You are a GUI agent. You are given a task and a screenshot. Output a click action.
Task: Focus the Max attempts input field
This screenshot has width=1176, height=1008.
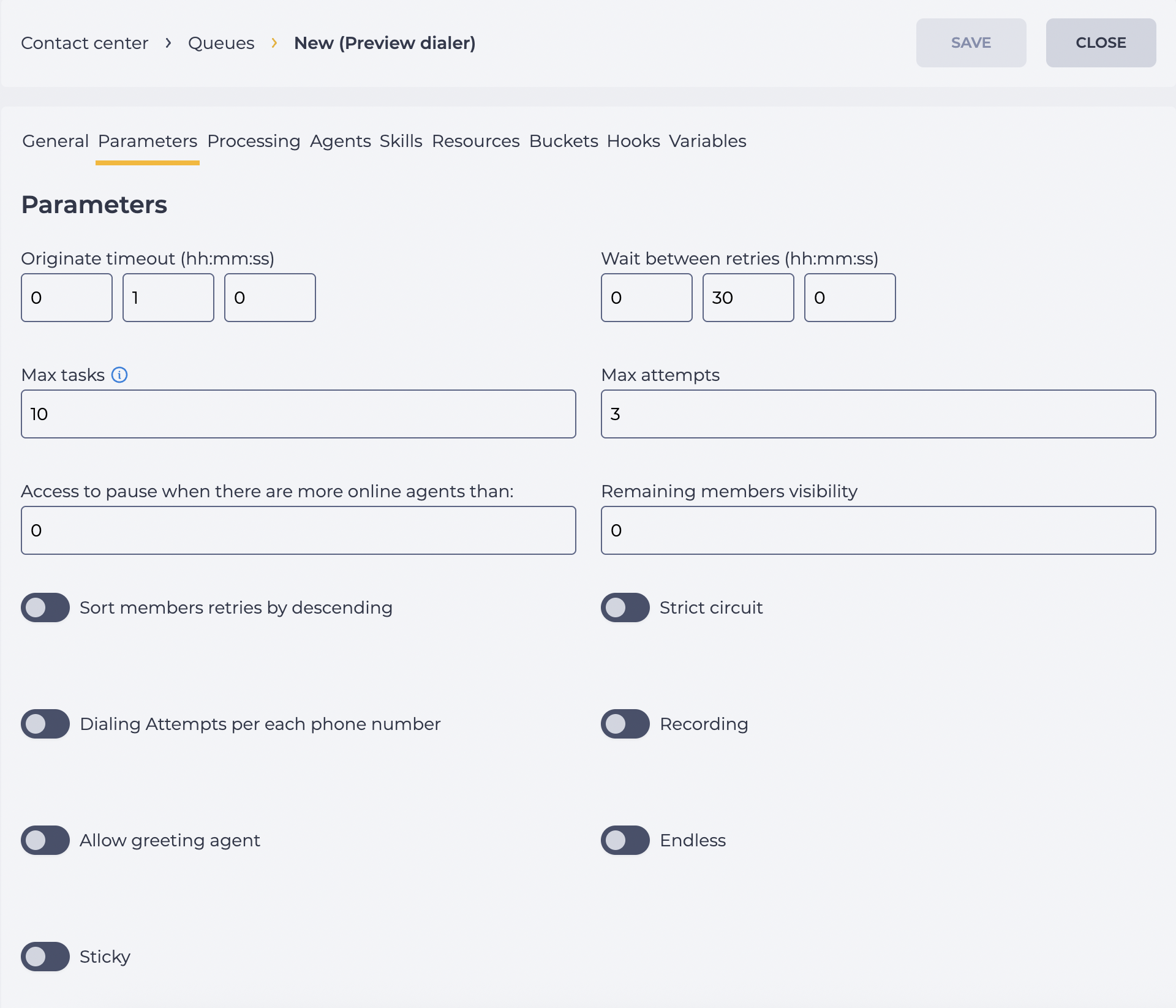click(878, 414)
